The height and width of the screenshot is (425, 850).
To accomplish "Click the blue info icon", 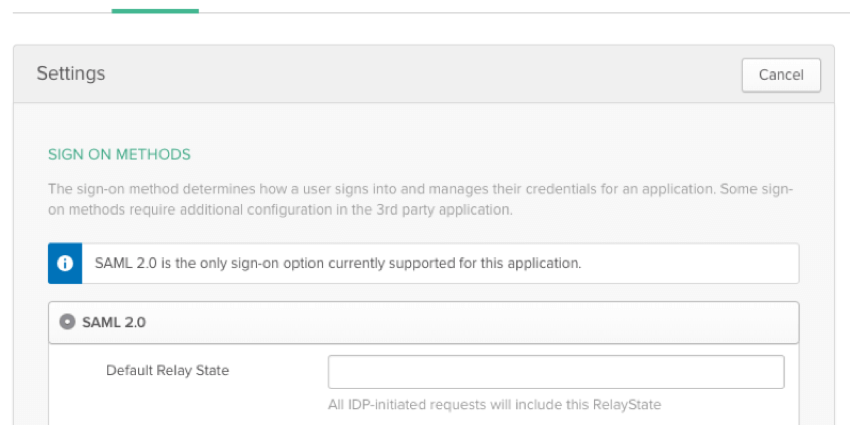I will (65, 264).
